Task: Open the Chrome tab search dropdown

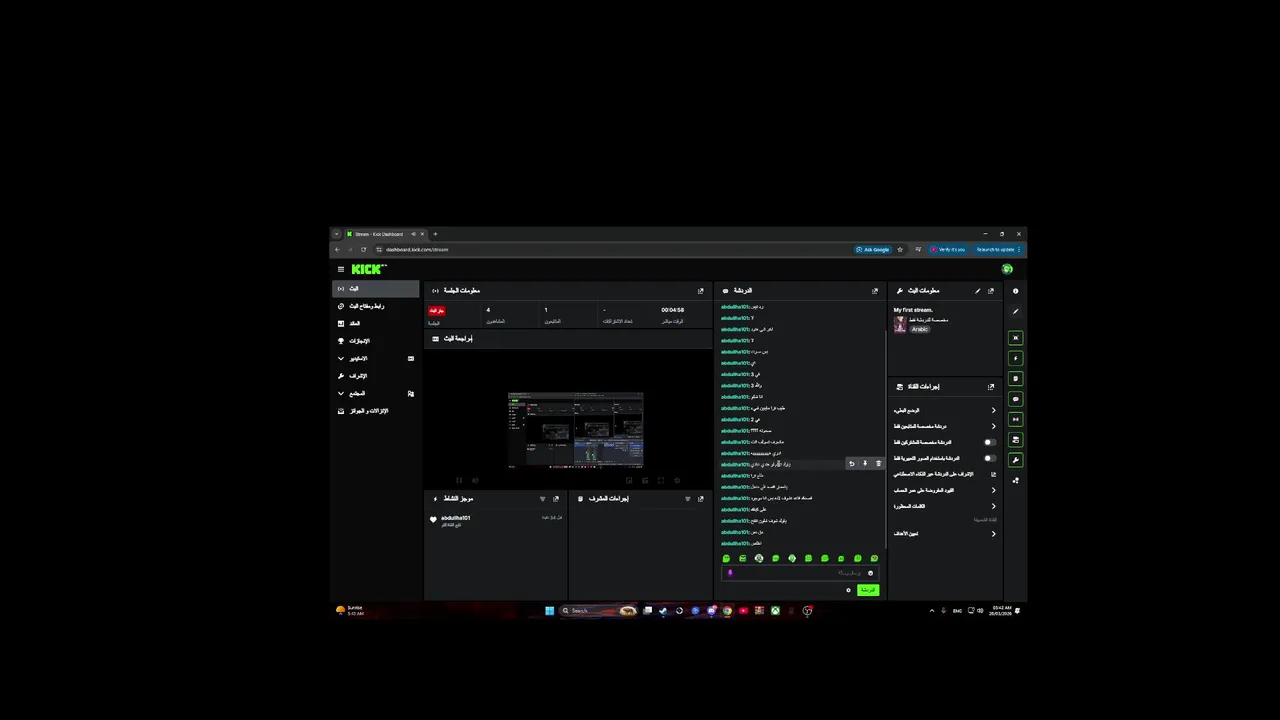Action: (x=336, y=234)
